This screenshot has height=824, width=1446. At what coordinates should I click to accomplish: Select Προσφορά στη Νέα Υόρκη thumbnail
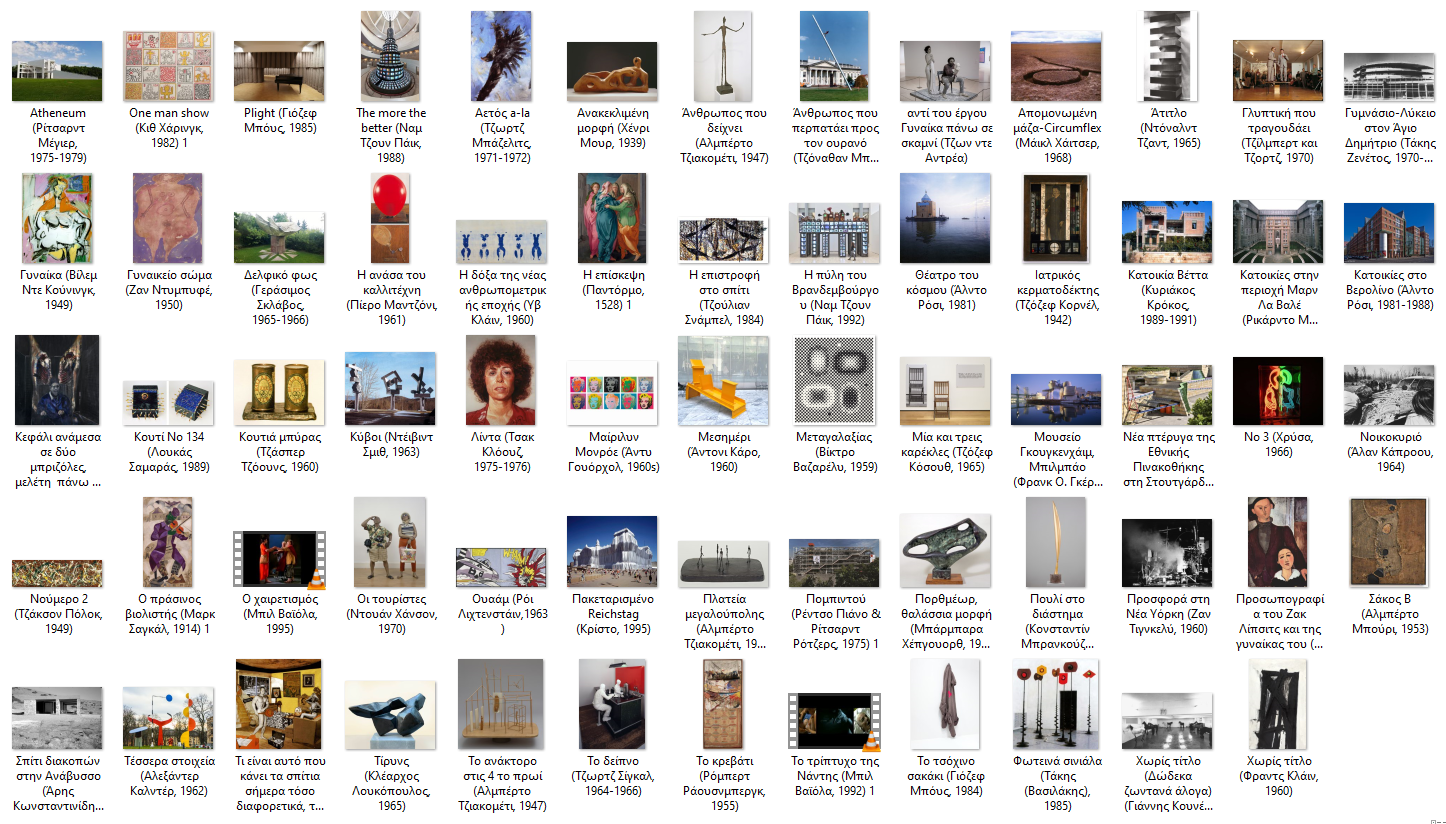pos(1167,553)
